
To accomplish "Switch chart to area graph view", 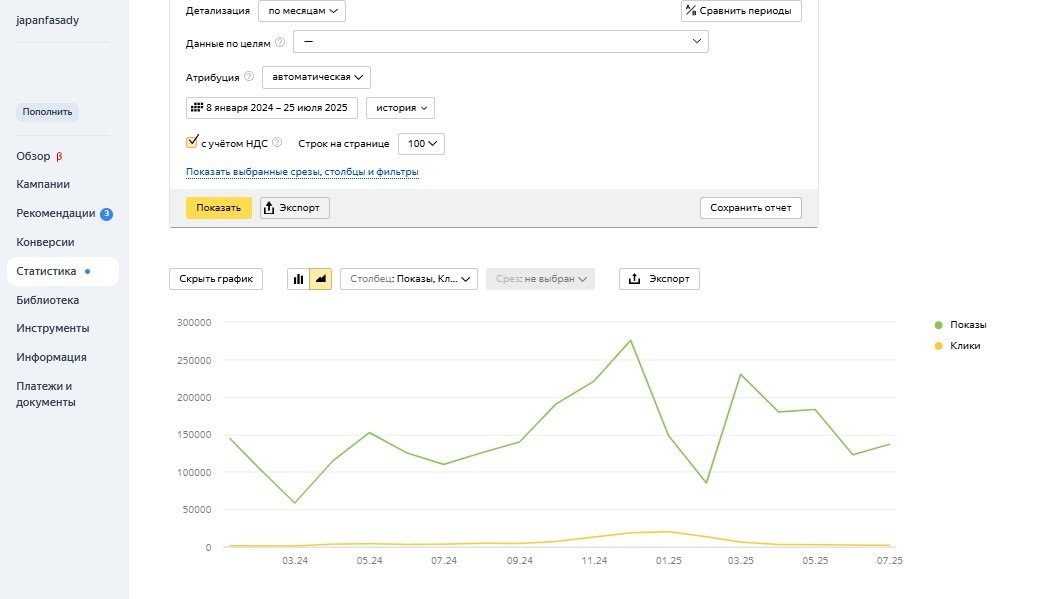I will (x=320, y=280).
